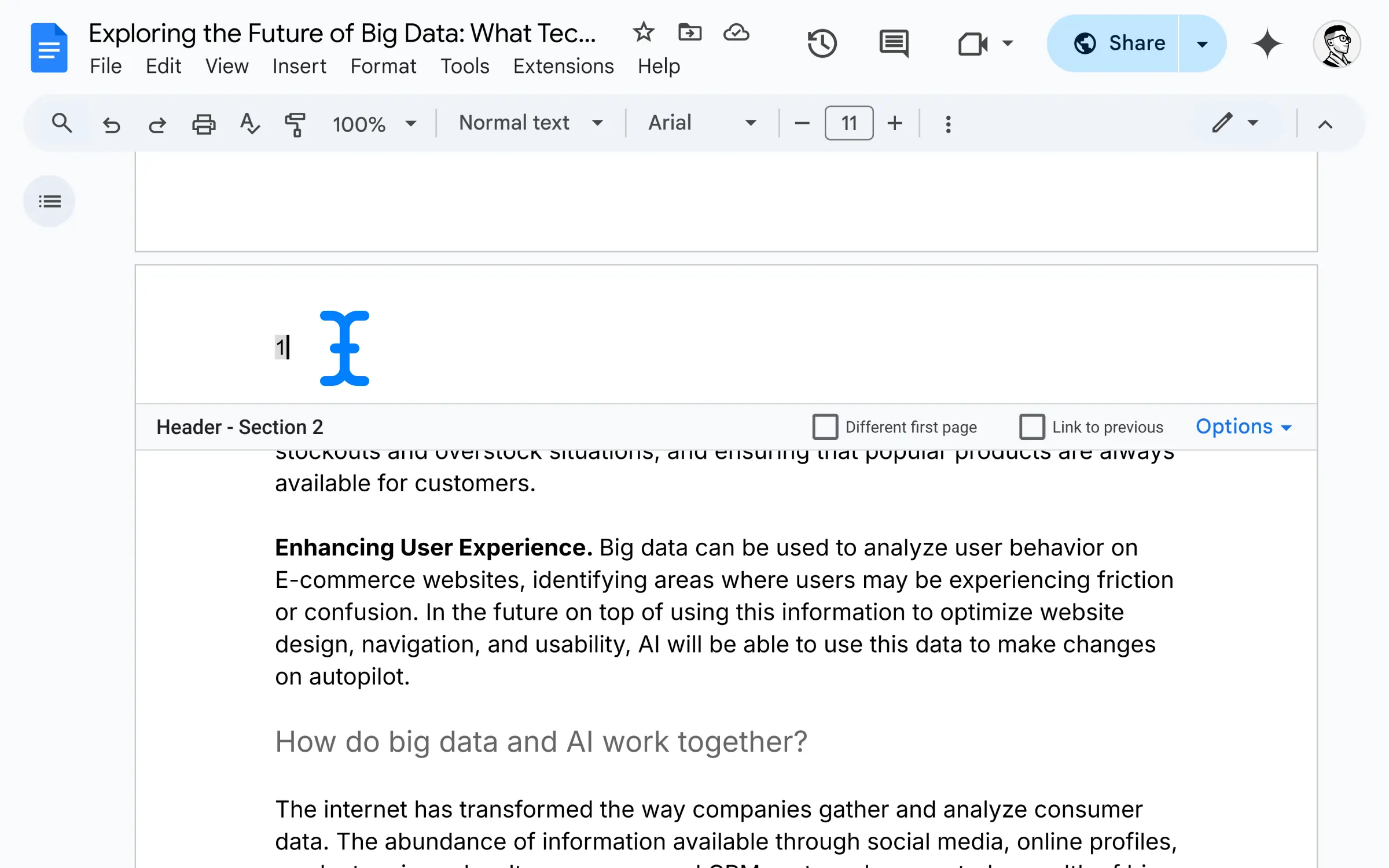Click page number 1 in header
Screen dimensions: 1389x868
[x=280, y=347]
